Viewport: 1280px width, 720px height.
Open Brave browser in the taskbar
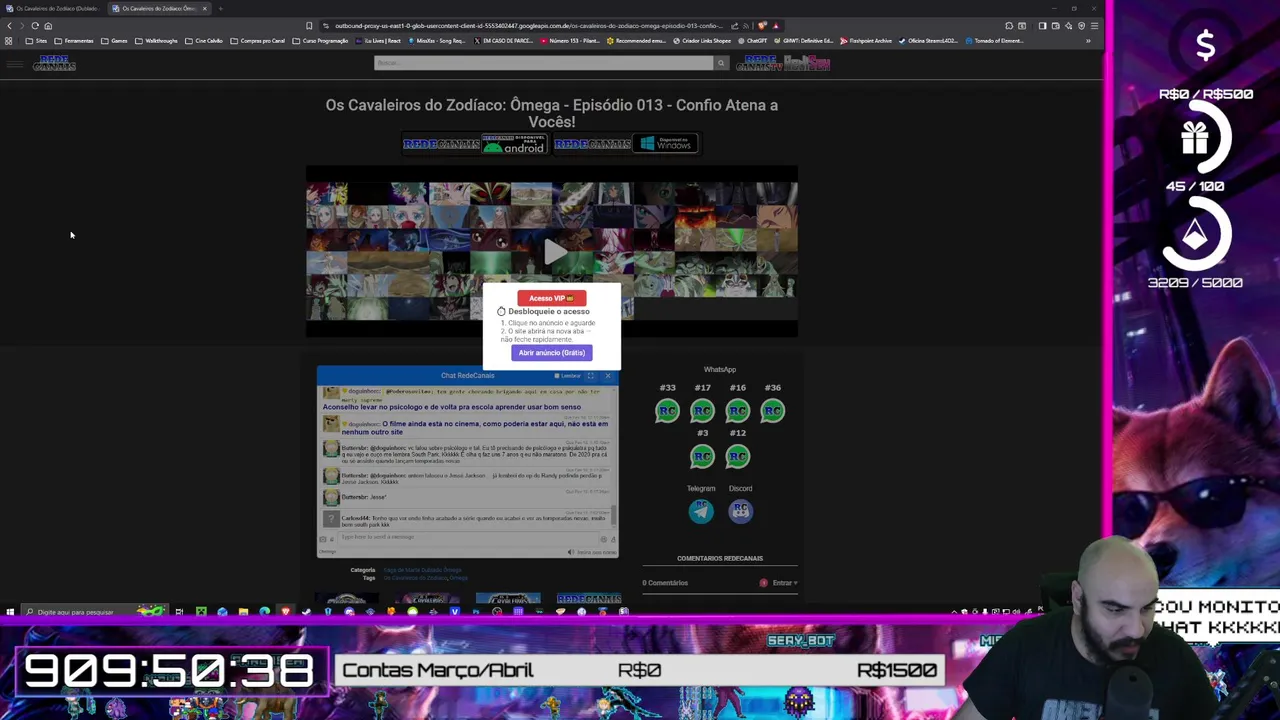[x=285, y=611]
